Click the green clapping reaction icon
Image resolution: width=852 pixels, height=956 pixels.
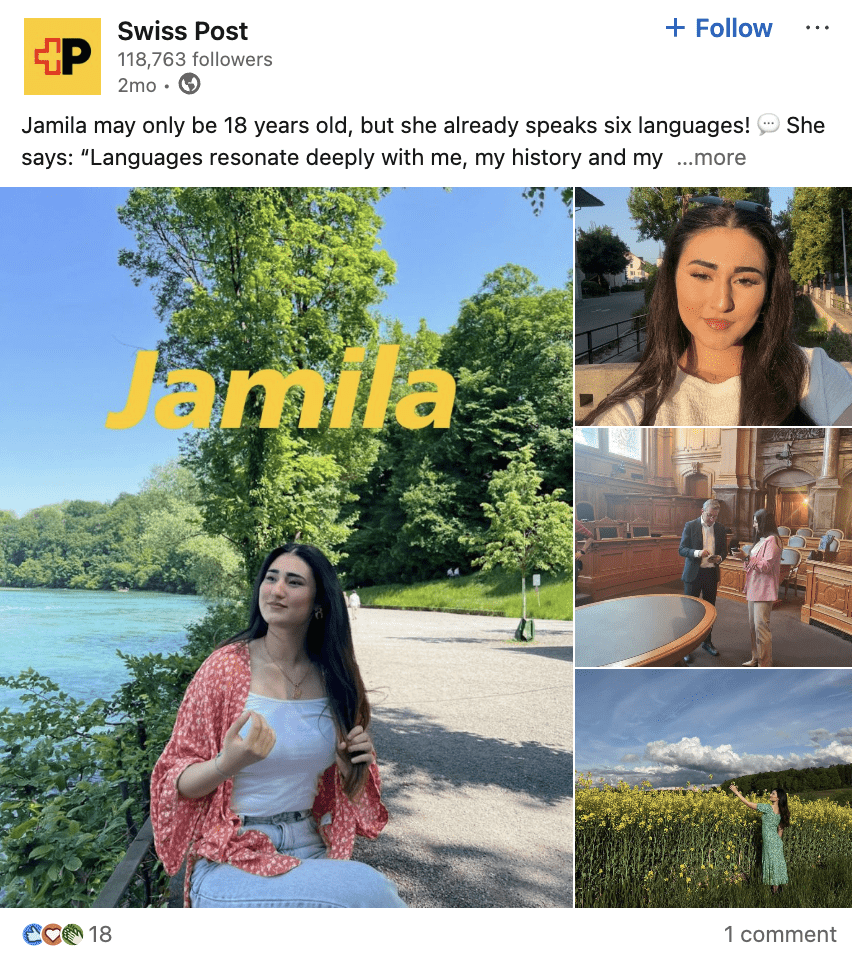click(72, 933)
